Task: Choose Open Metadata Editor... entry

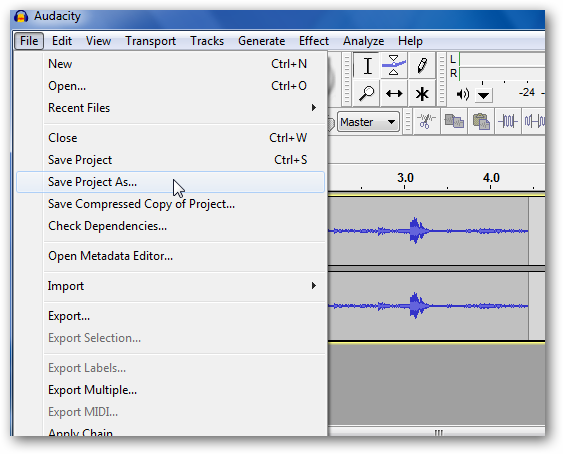Action: [x=171, y=256]
